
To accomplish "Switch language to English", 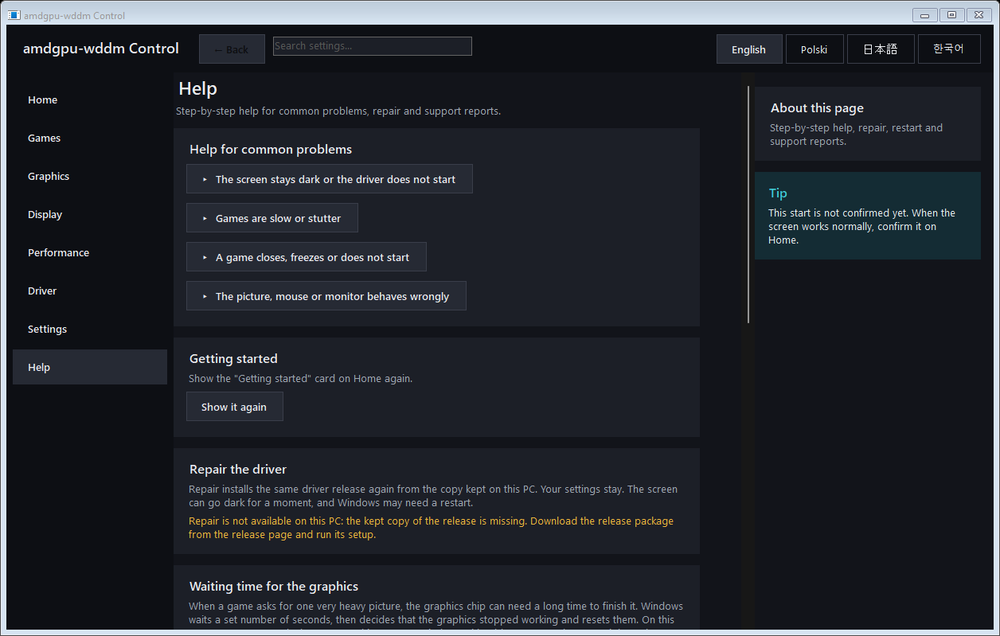I will pyautogui.click(x=749, y=49).
